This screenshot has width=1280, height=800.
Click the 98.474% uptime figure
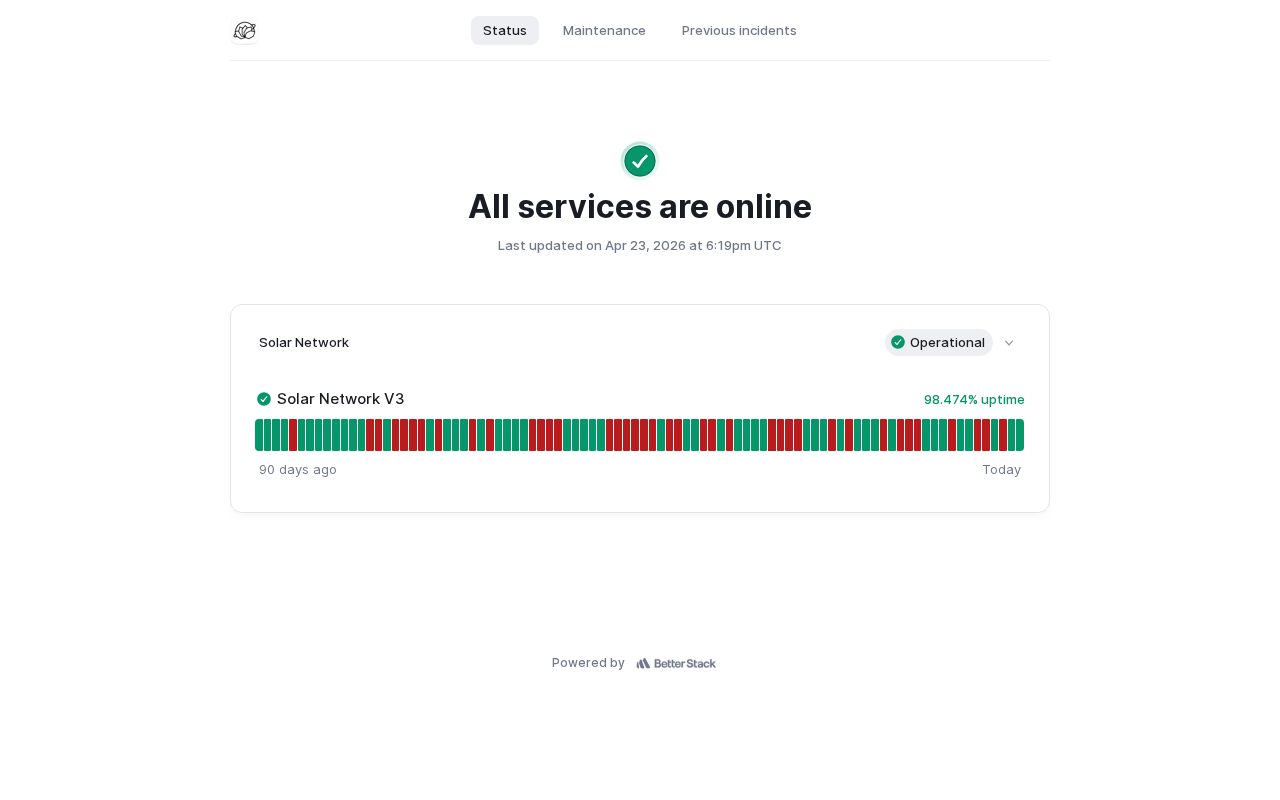[974, 400]
